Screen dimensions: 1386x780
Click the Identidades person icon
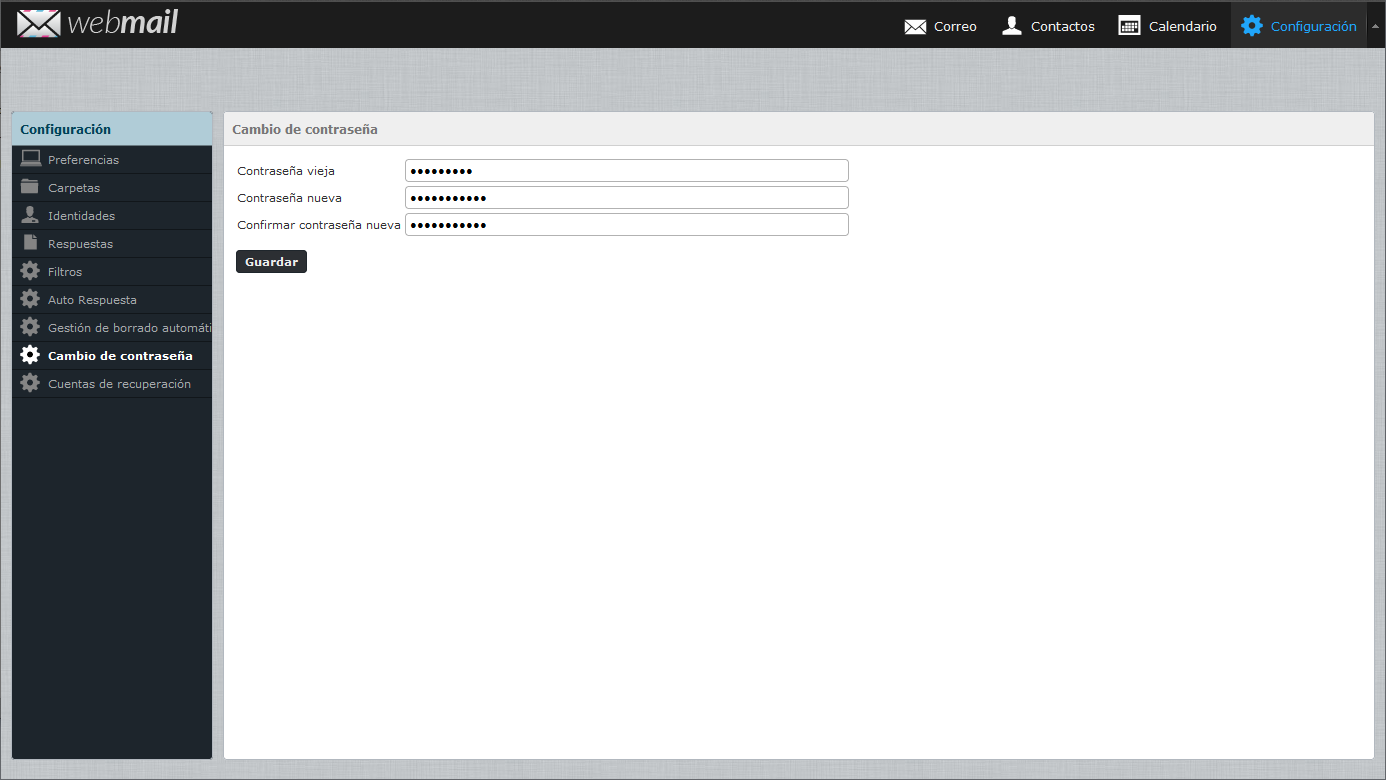(x=30, y=215)
